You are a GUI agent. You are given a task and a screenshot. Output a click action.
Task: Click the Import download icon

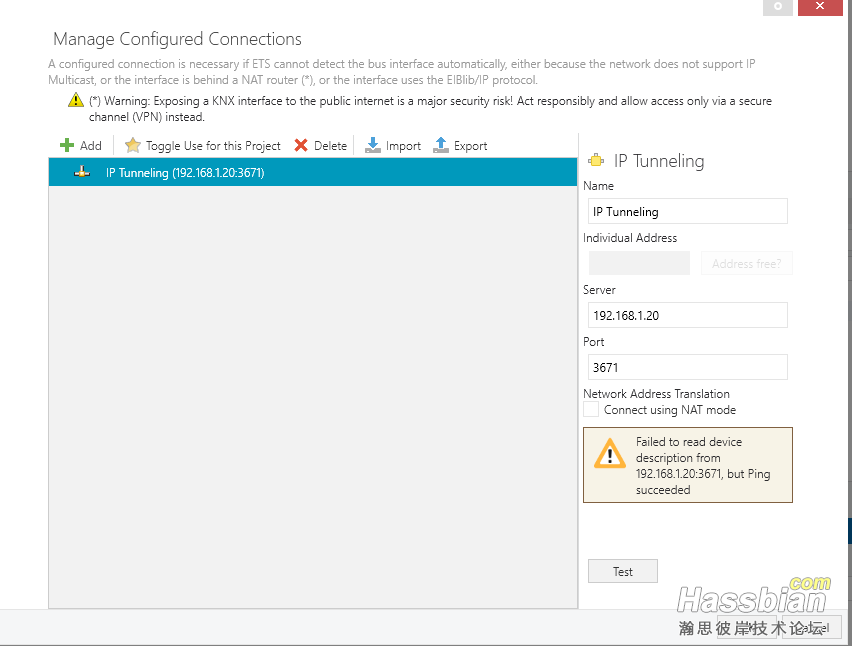373,146
